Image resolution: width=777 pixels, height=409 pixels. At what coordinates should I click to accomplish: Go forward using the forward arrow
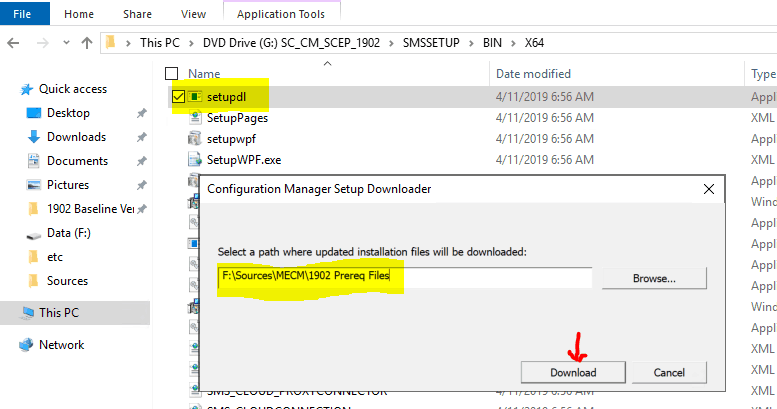43,43
